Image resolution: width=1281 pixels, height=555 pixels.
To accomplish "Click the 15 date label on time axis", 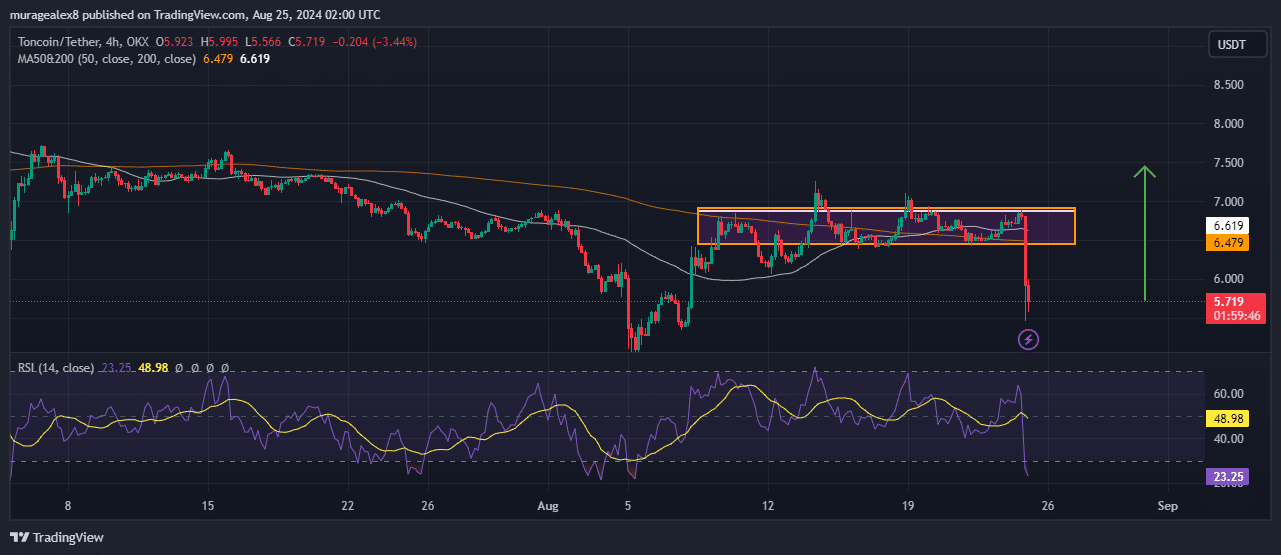I will coord(208,506).
